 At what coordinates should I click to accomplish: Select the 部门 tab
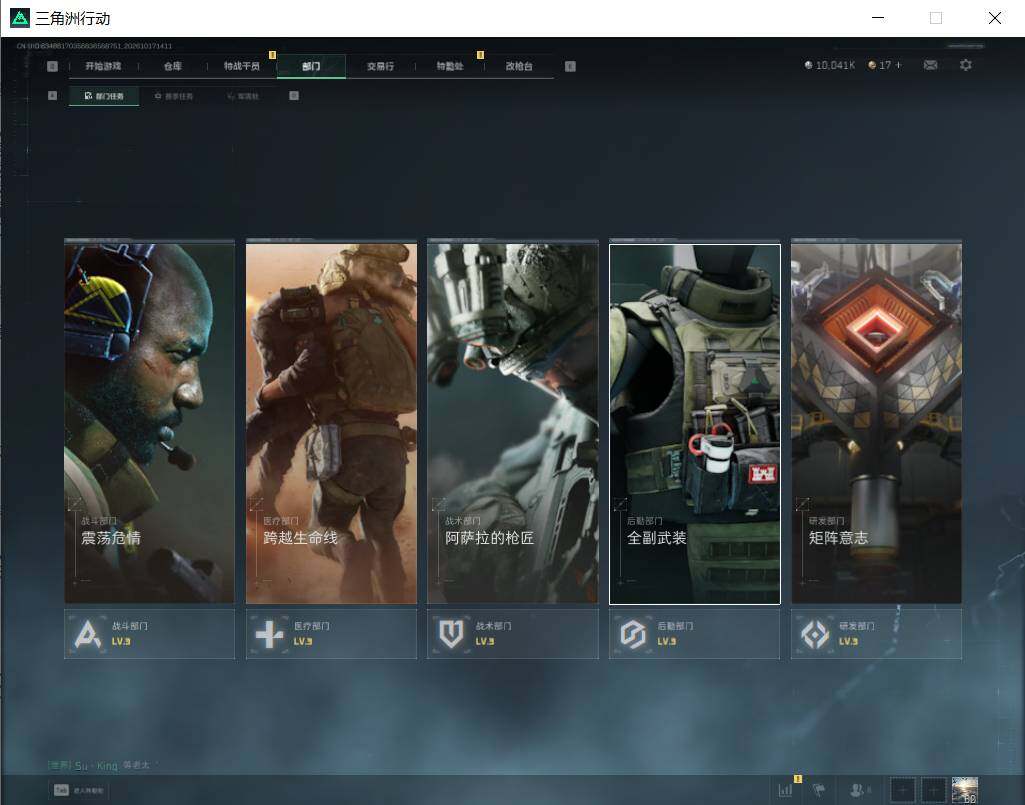point(311,66)
